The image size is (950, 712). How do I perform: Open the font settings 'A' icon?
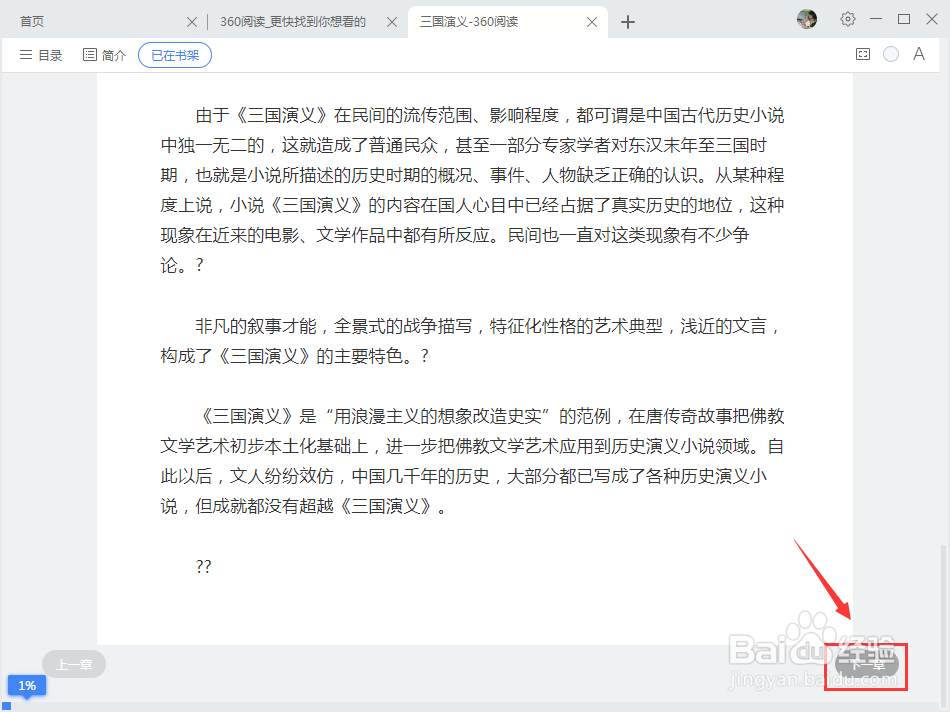click(917, 55)
